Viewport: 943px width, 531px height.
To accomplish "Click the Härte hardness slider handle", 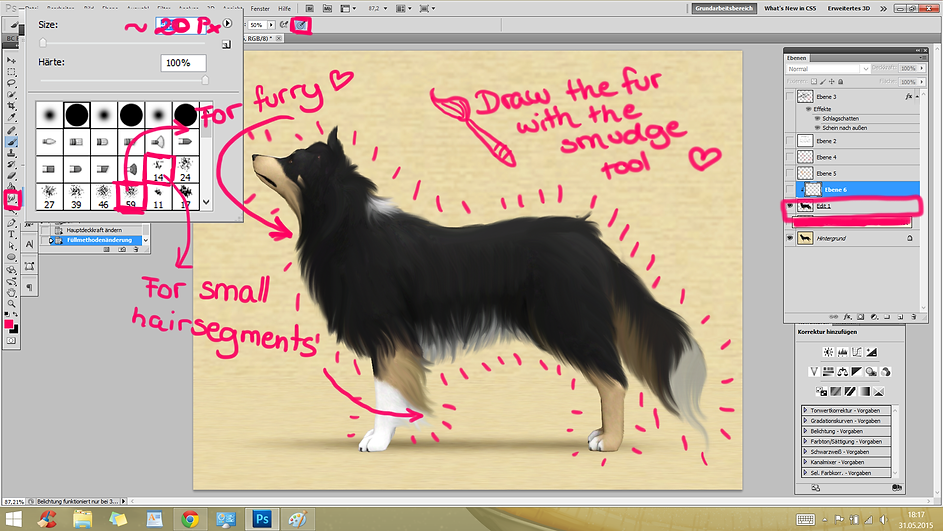I will [205, 80].
